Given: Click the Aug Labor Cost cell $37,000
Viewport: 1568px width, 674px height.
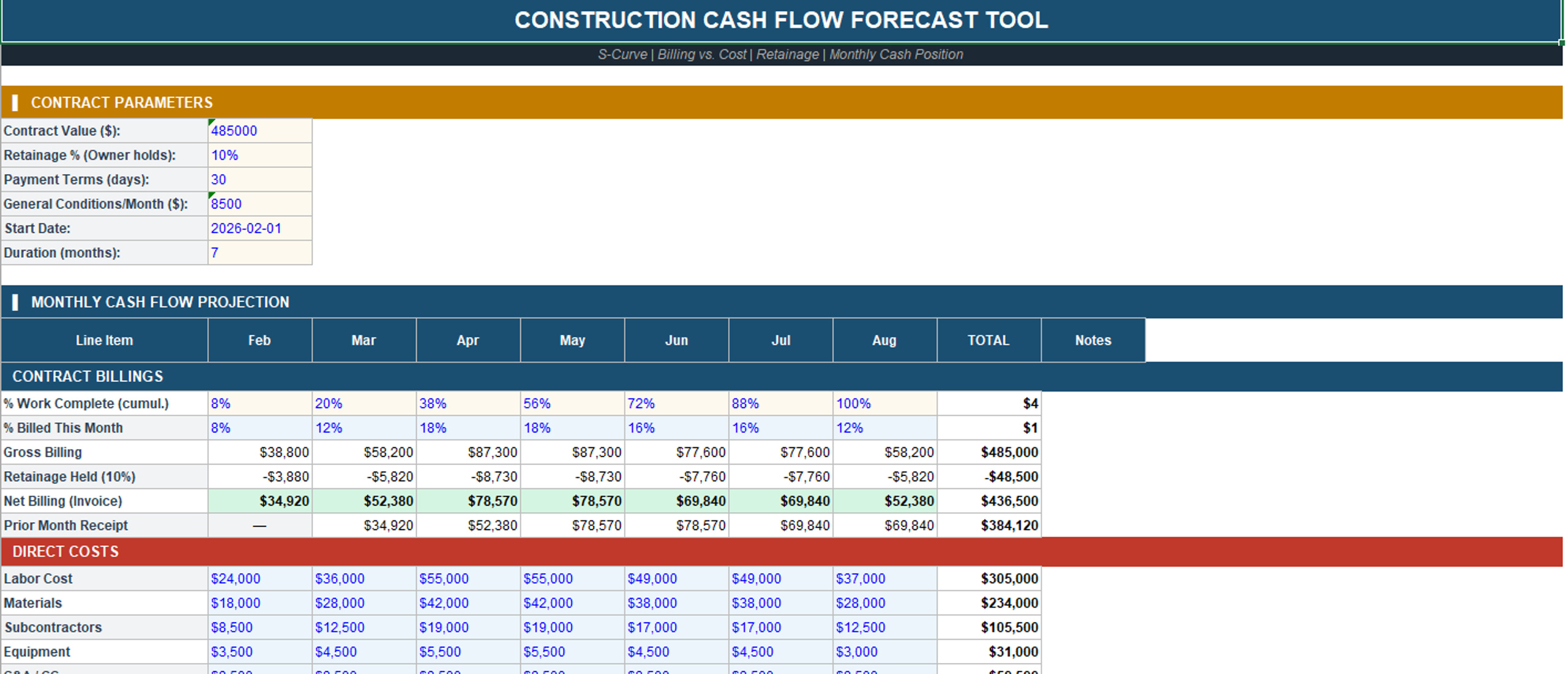Looking at the screenshot, I should [x=884, y=578].
